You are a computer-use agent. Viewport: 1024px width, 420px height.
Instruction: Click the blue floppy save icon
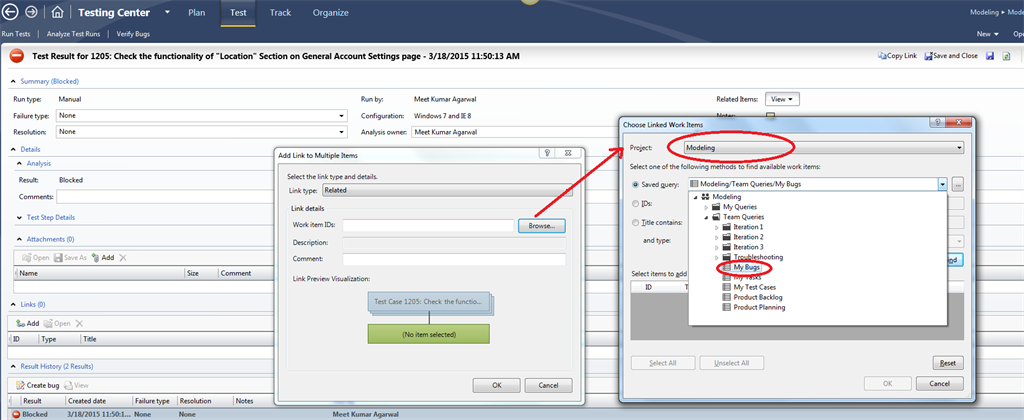click(x=990, y=56)
